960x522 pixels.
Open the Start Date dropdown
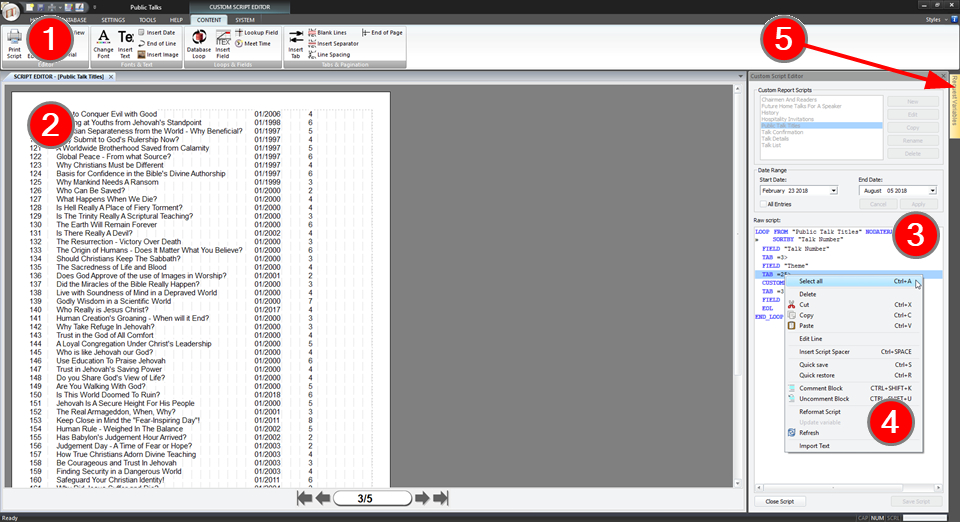[x=833, y=191]
